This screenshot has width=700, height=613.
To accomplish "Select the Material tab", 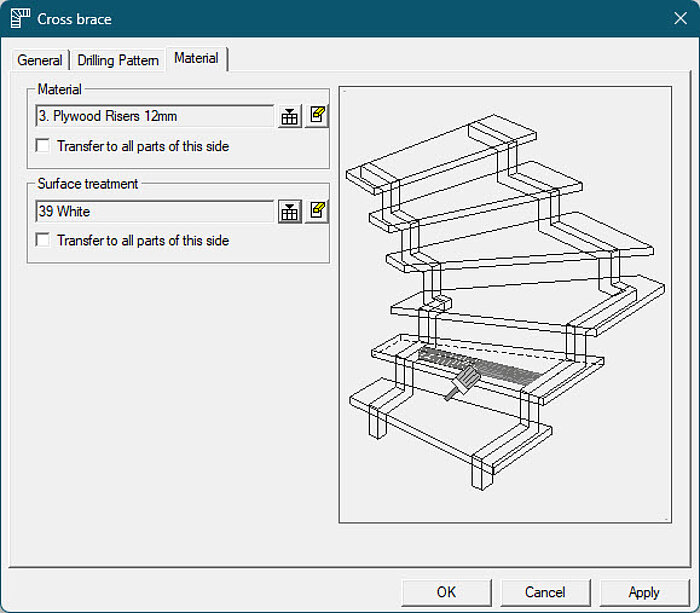I will click(196, 58).
